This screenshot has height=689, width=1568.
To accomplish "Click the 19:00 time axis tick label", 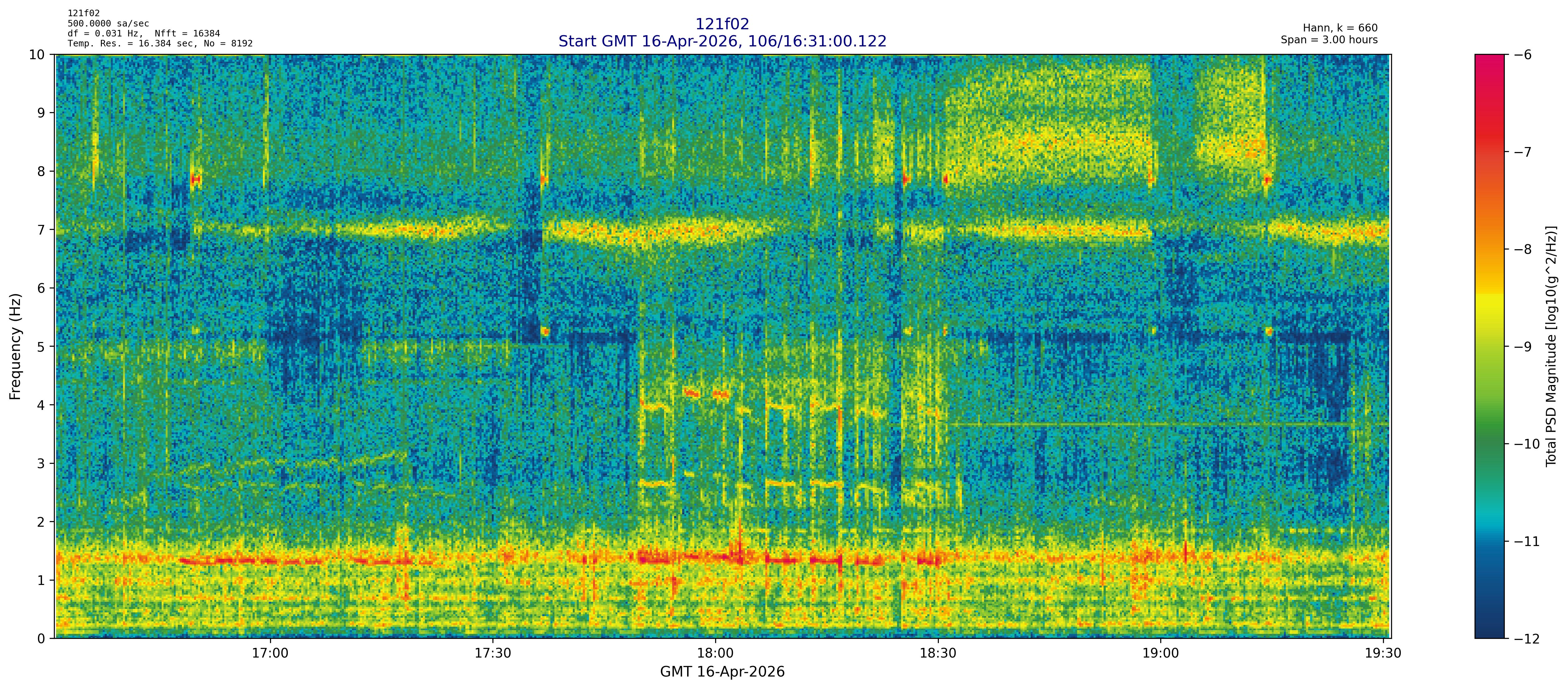I will tap(1161, 653).
